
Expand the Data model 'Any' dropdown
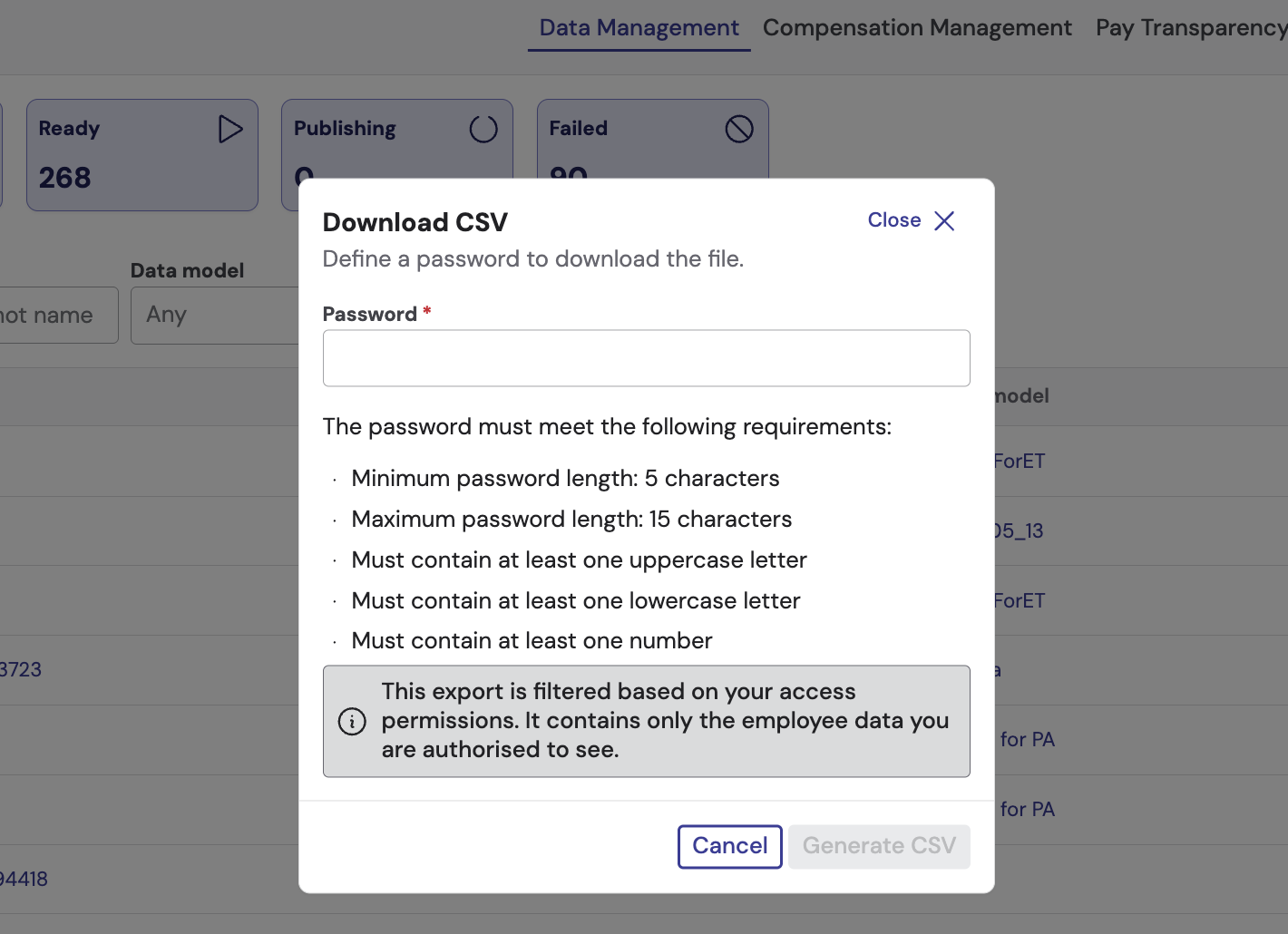(215, 315)
